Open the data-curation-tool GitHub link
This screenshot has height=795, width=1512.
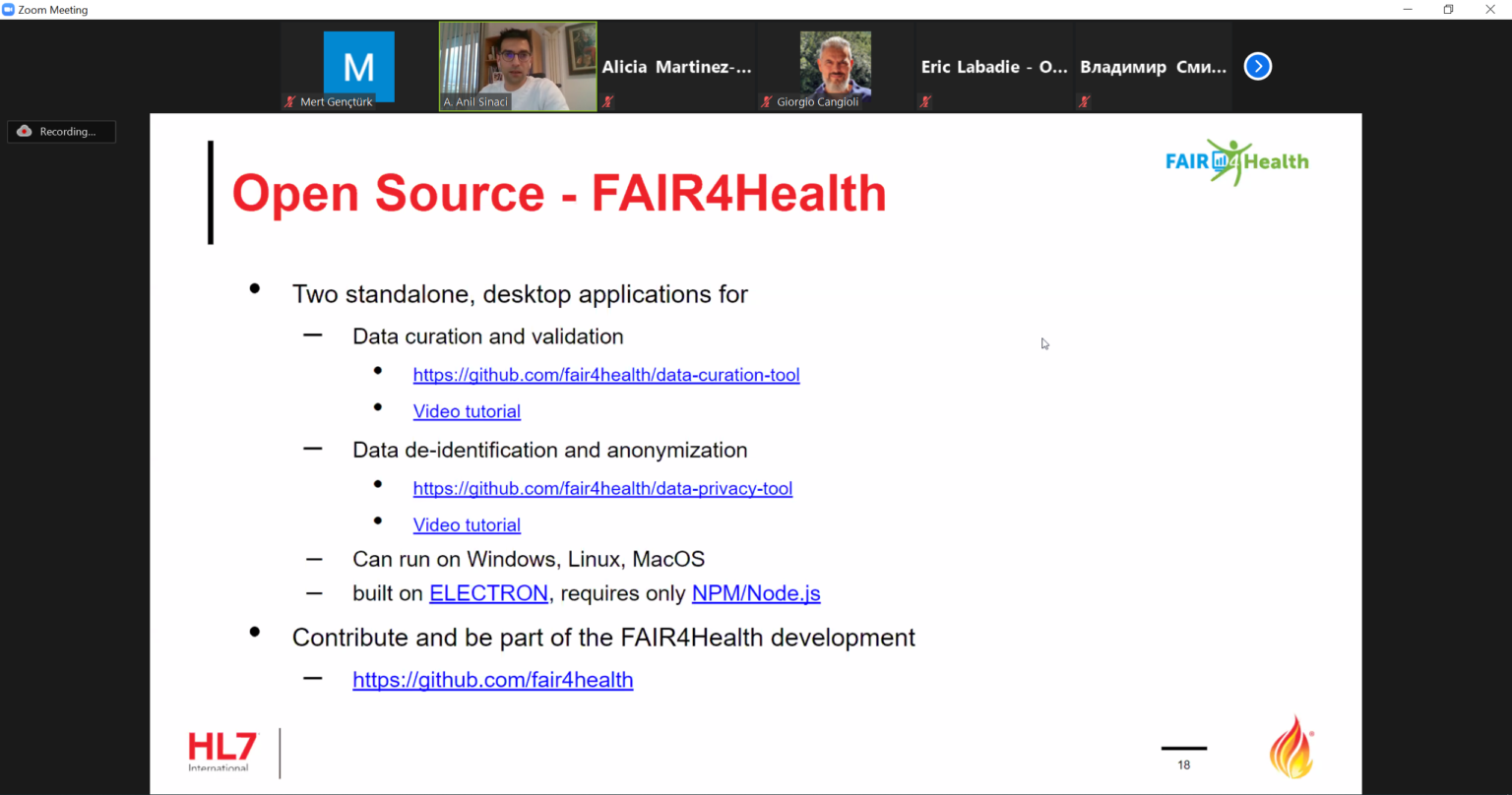(606, 375)
